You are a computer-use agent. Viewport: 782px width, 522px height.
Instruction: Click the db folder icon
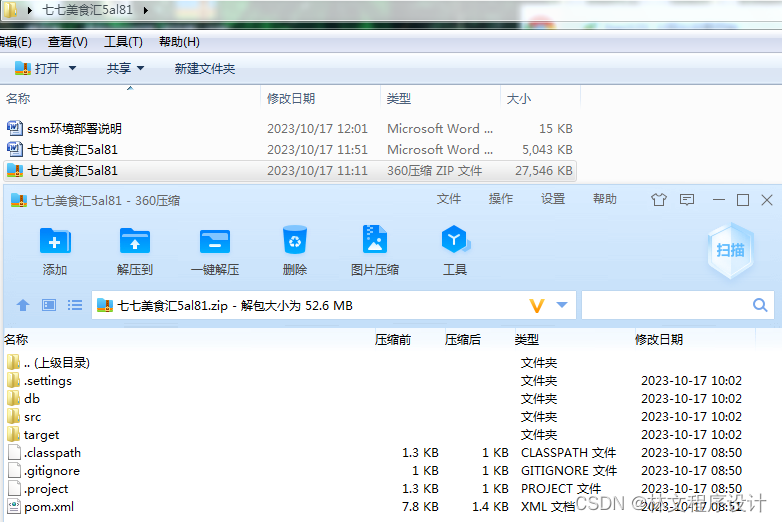[x=14, y=399]
